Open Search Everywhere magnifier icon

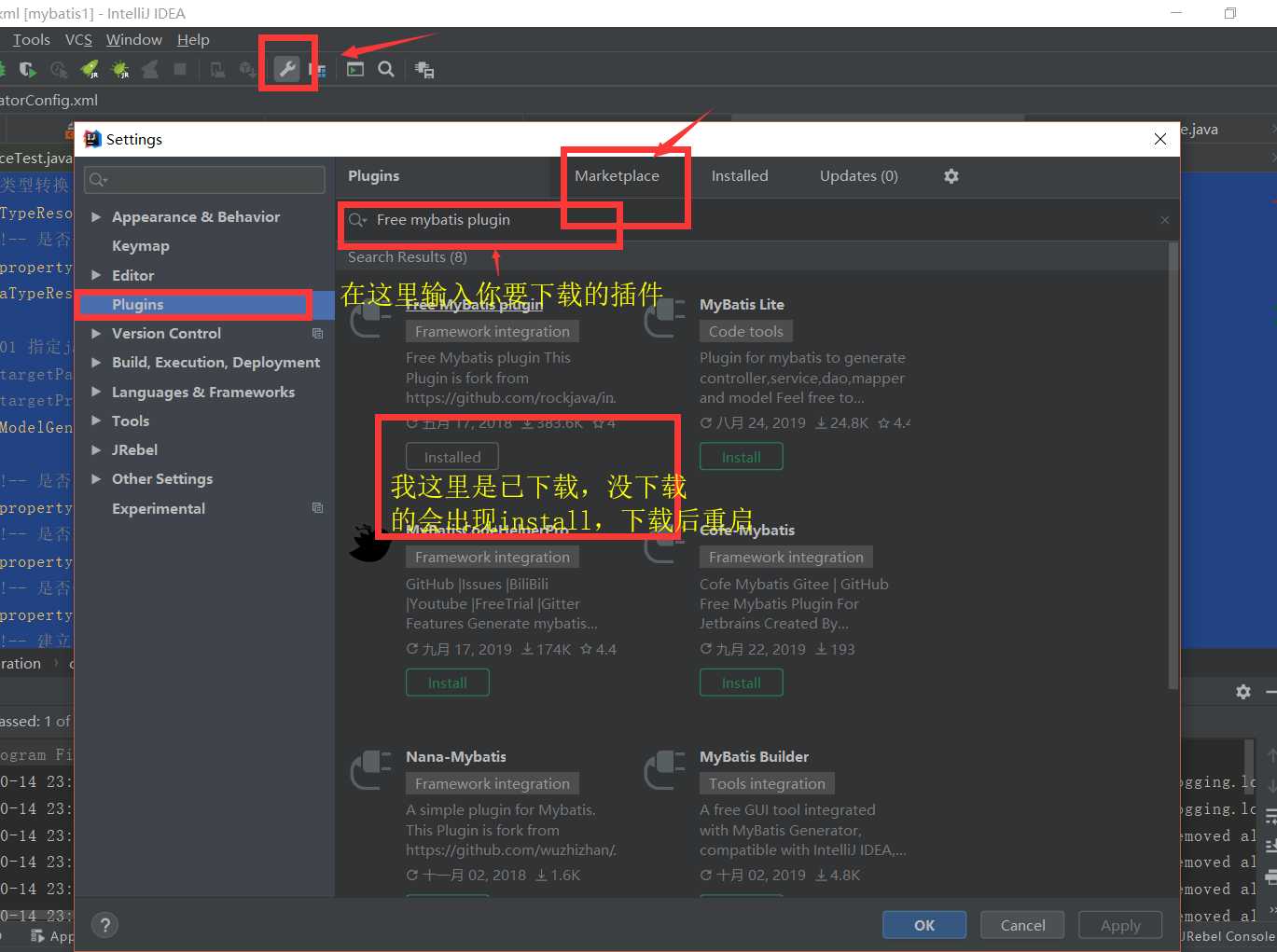[386, 69]
